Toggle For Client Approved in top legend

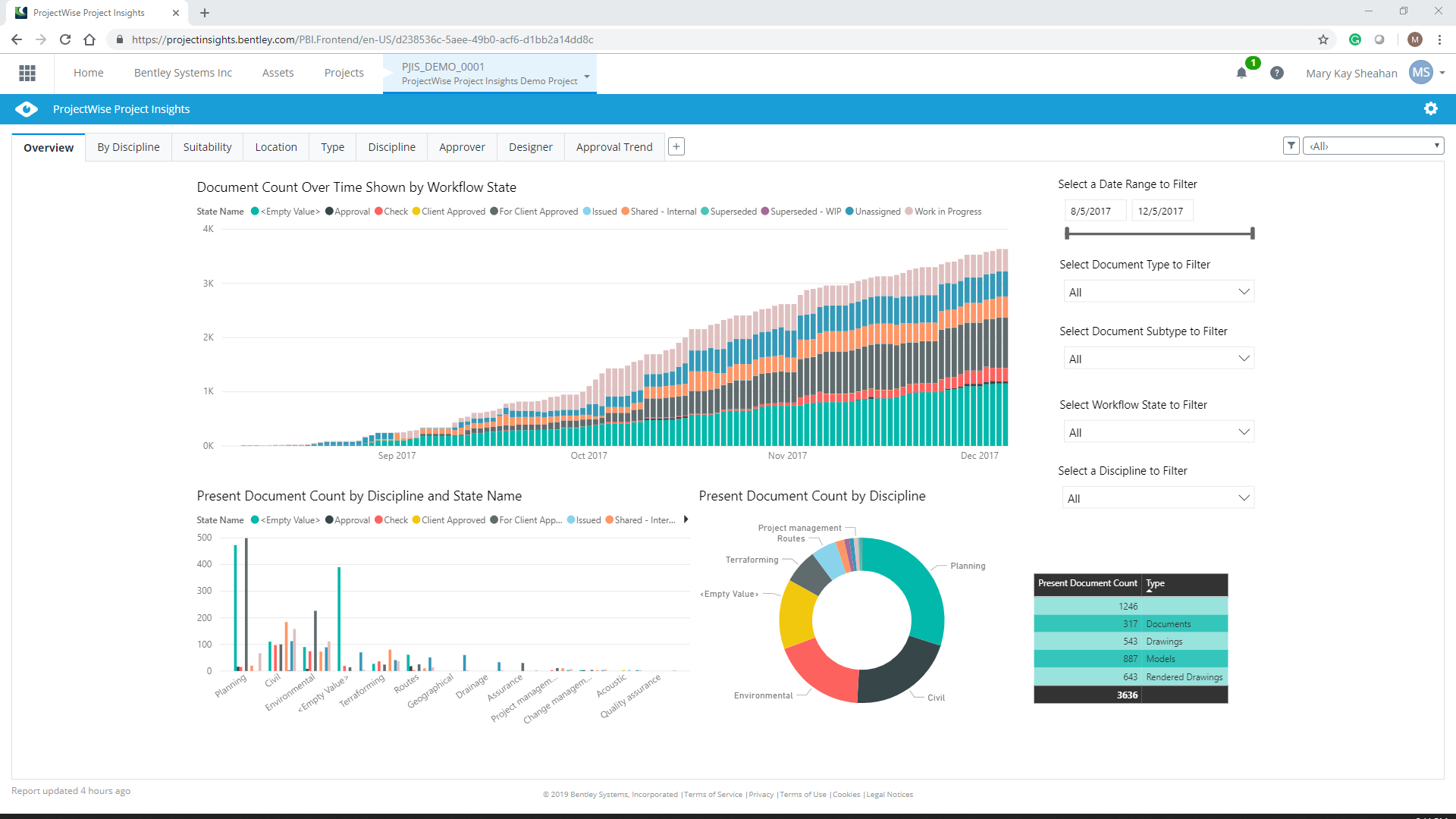(534, 212)
